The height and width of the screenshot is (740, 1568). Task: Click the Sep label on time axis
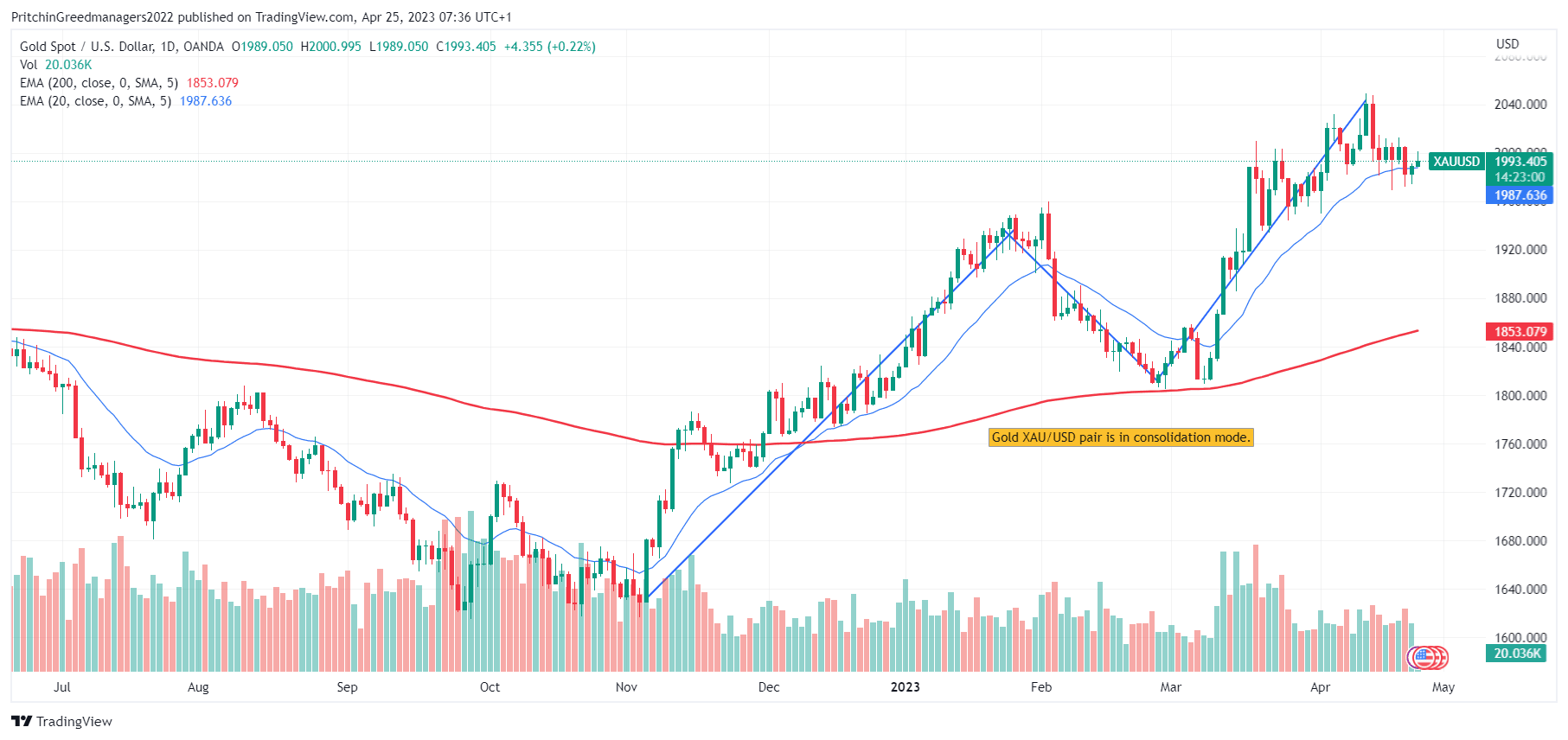point(347,687)
